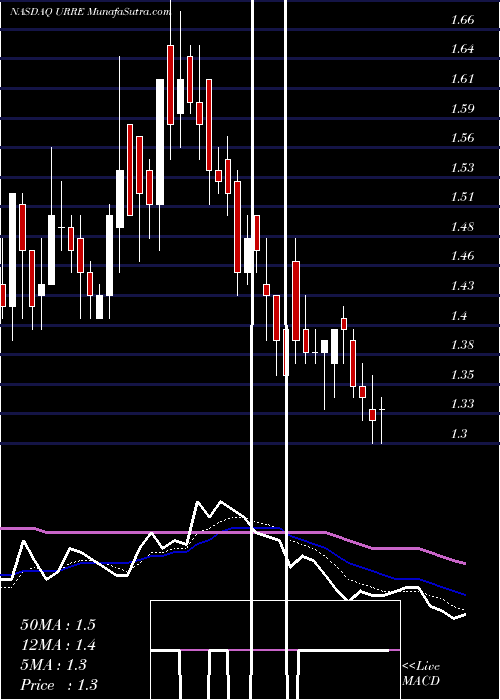Click the 1.56 price axis label

coord(462,138)
